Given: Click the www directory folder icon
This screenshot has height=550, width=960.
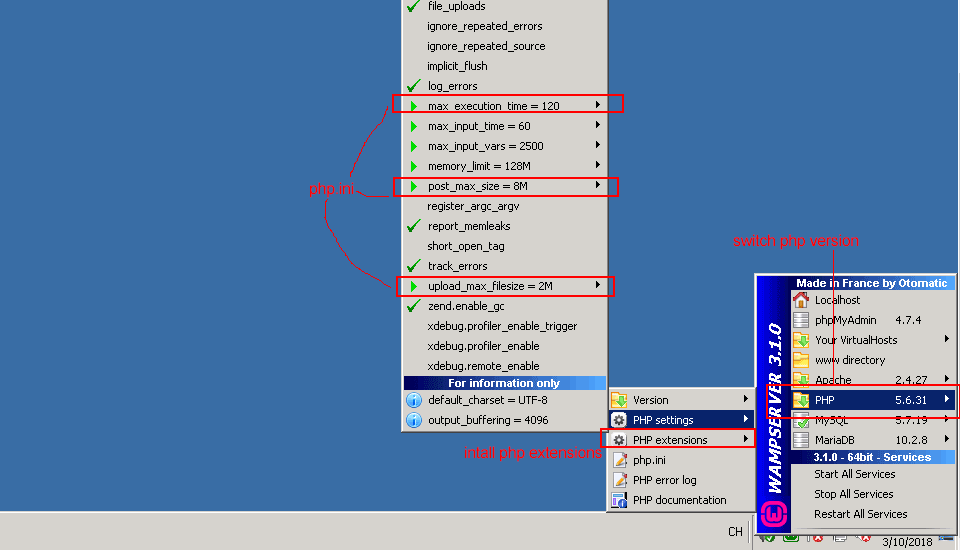Looking at the screenshot, I should tap(801, 360).
